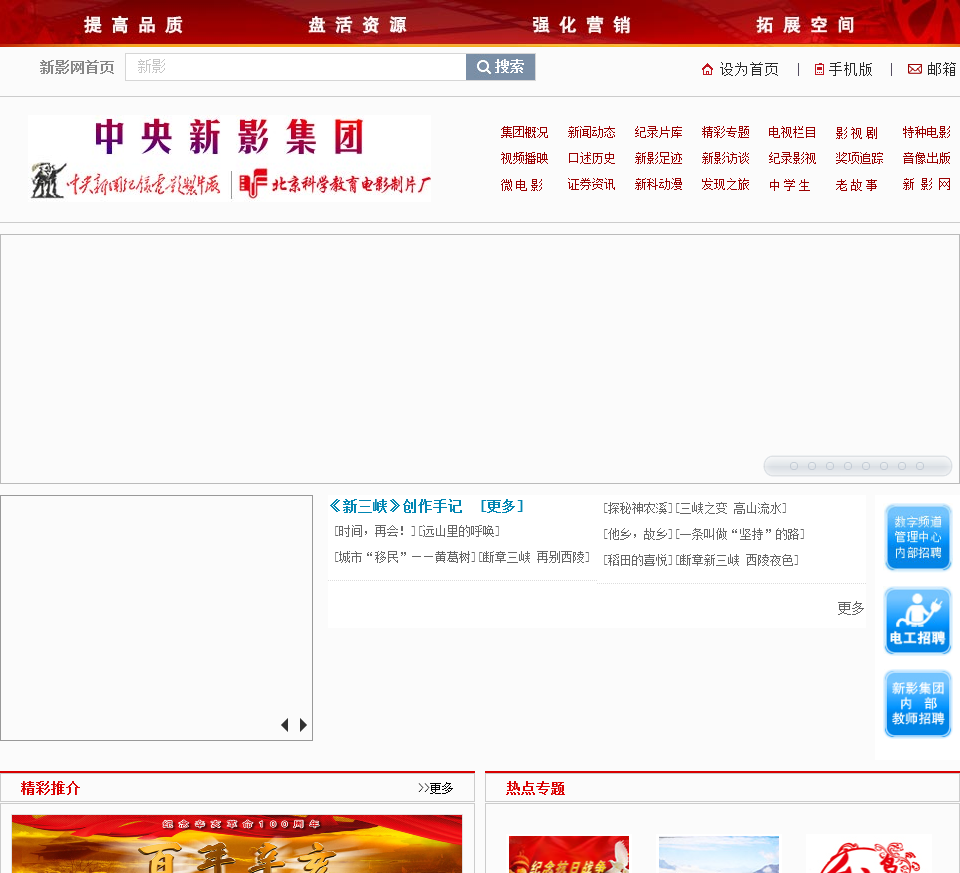Select the fourth banner carousel dot

coord(848,466)
